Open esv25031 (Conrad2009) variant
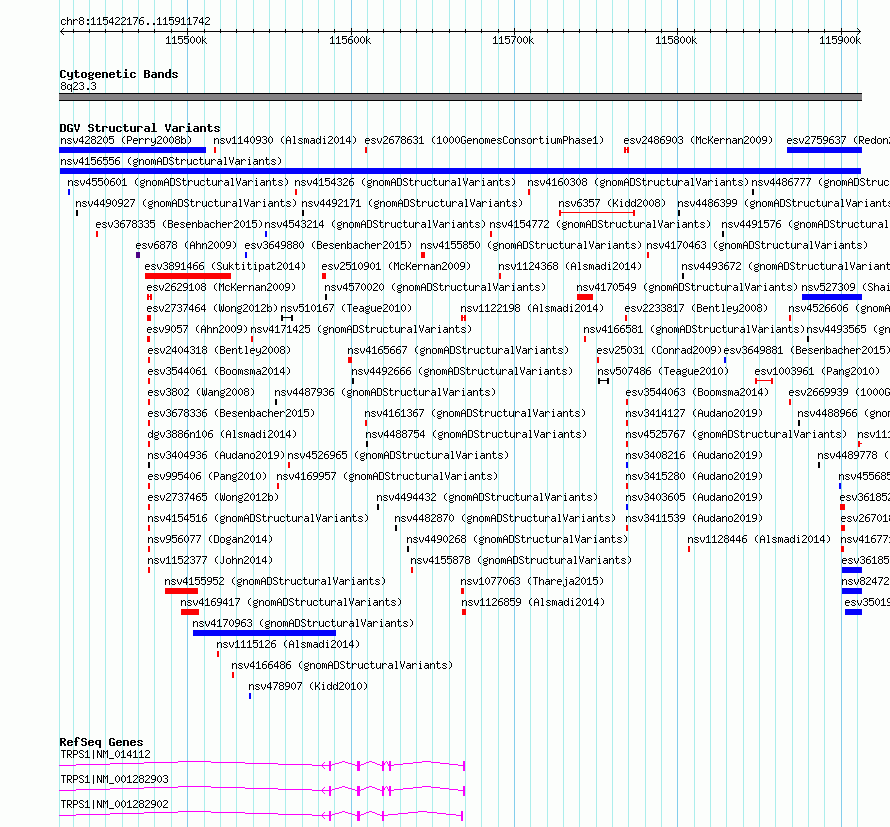The image size is (890, 827). [659, 350]
